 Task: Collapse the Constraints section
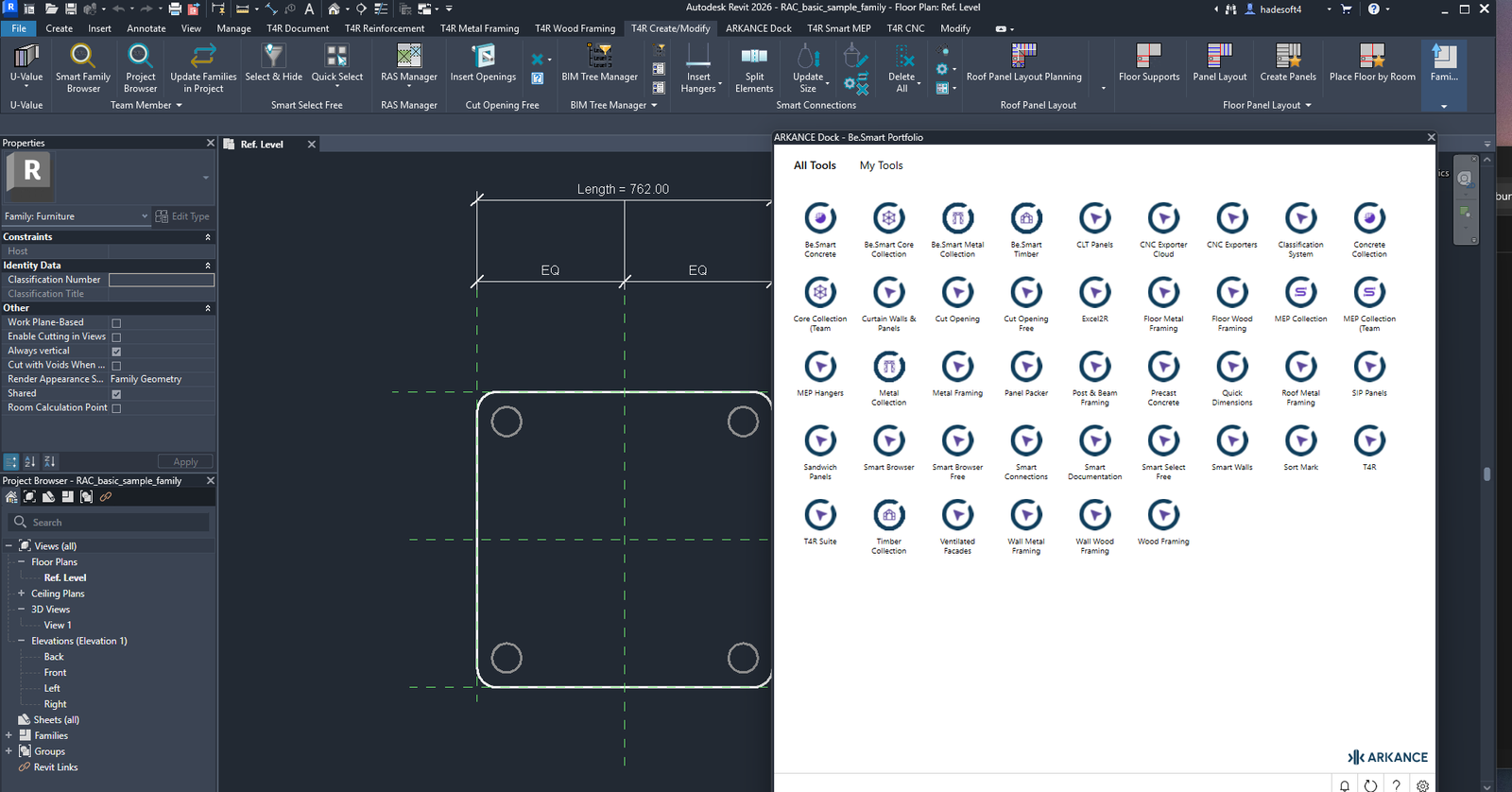pos(208,237)
